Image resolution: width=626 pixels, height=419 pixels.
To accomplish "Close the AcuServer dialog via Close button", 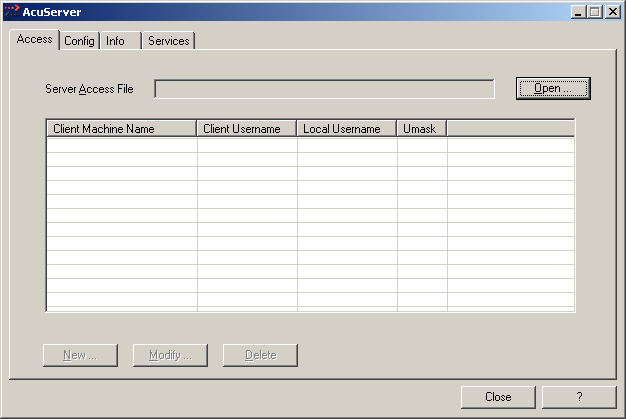I will pos(498,397).
